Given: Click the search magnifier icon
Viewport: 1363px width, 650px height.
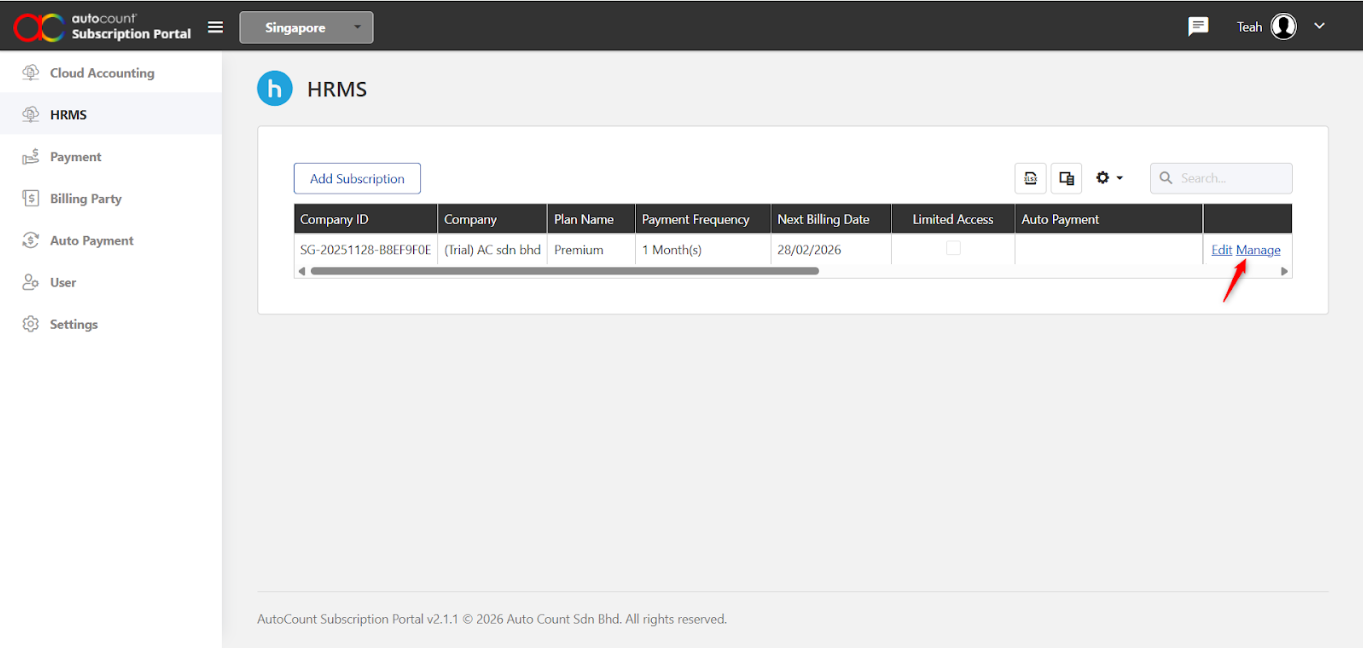Looking at the screenshot, I should point(1166,178).
